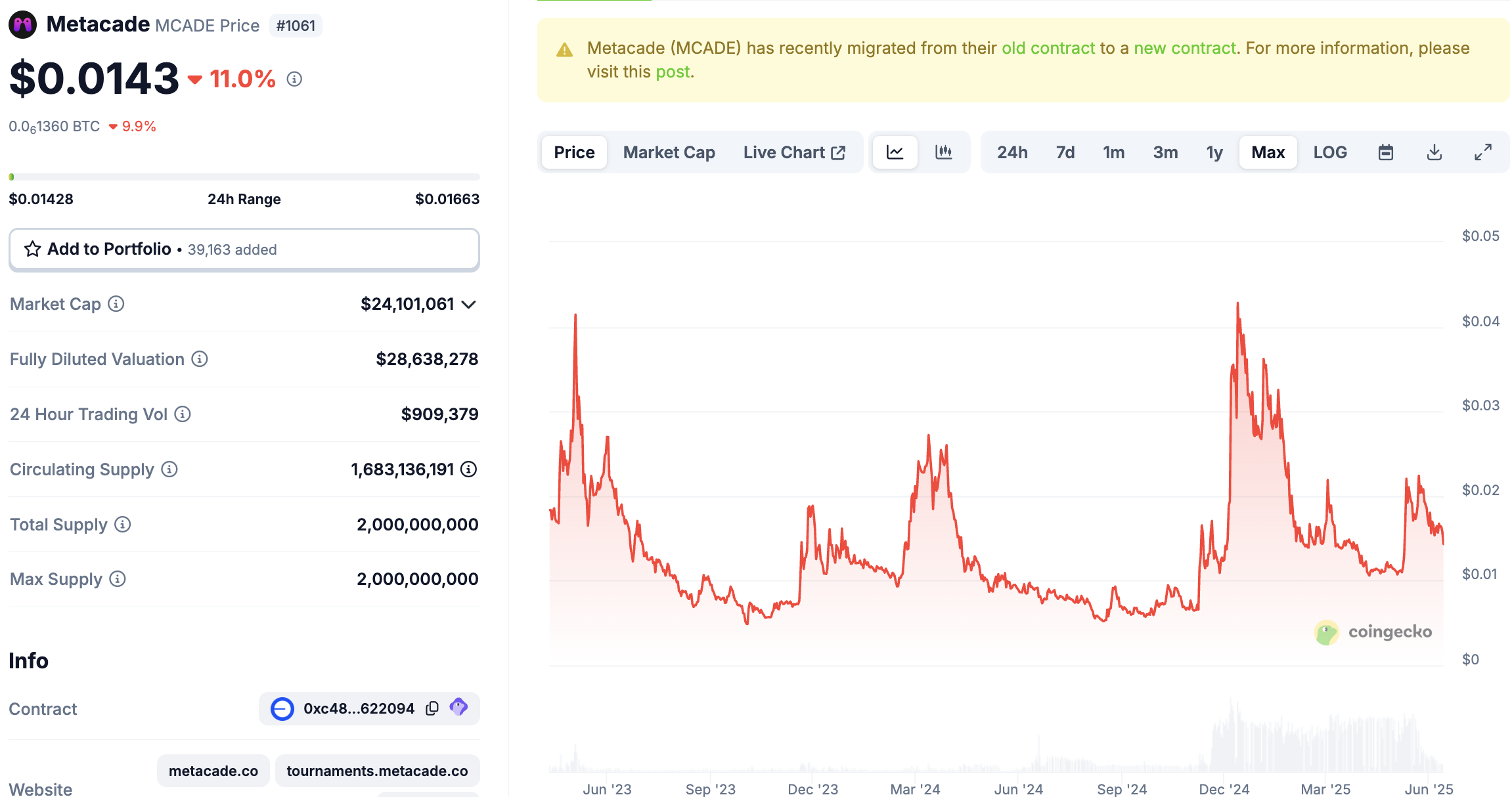
Task: Click Fully Diluted Valuation info icon
Action: 200,359
